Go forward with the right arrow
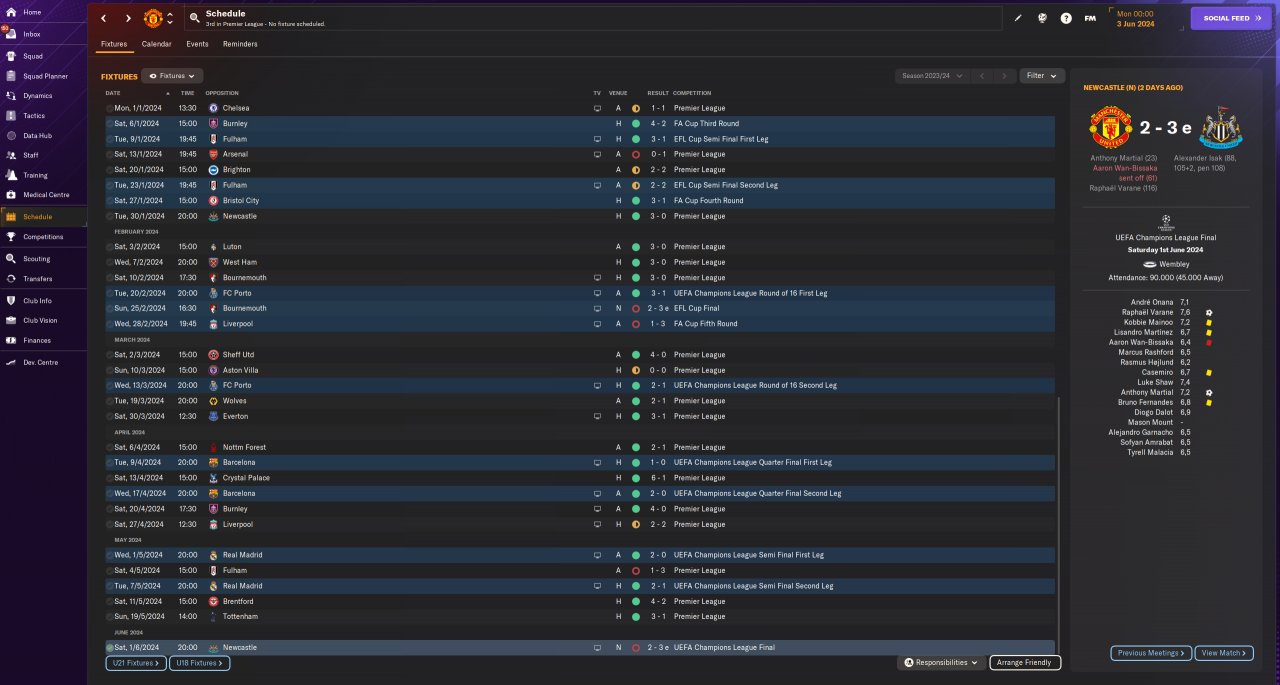Screen dimensions: 1280x685 (x=128, y=18)
